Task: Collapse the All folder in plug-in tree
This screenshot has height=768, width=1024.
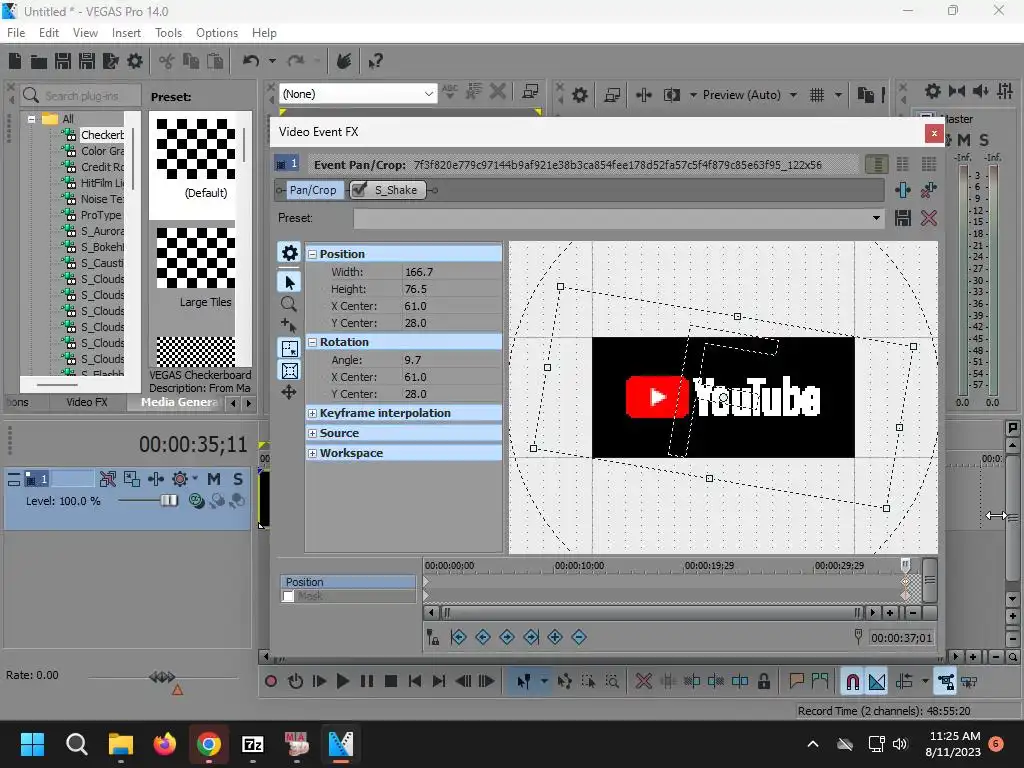Action: 31,119
